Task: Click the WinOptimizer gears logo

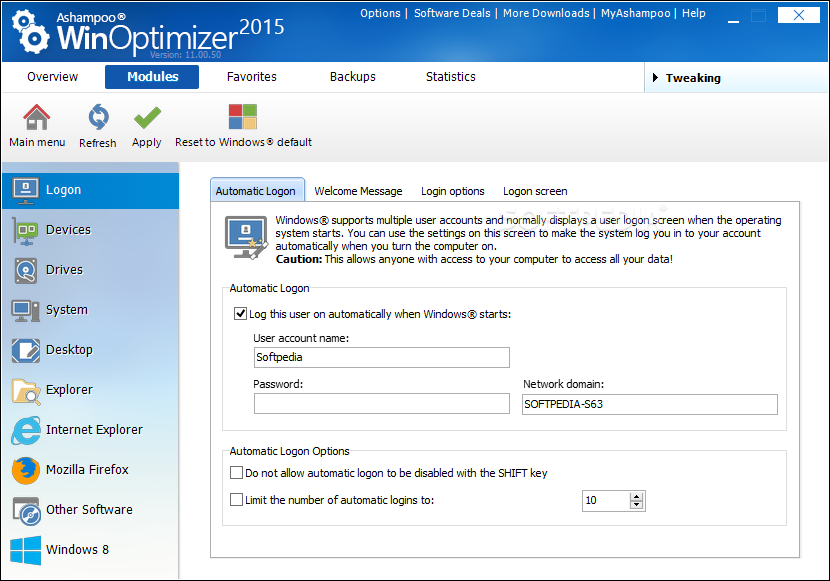Action: [31, 32]
